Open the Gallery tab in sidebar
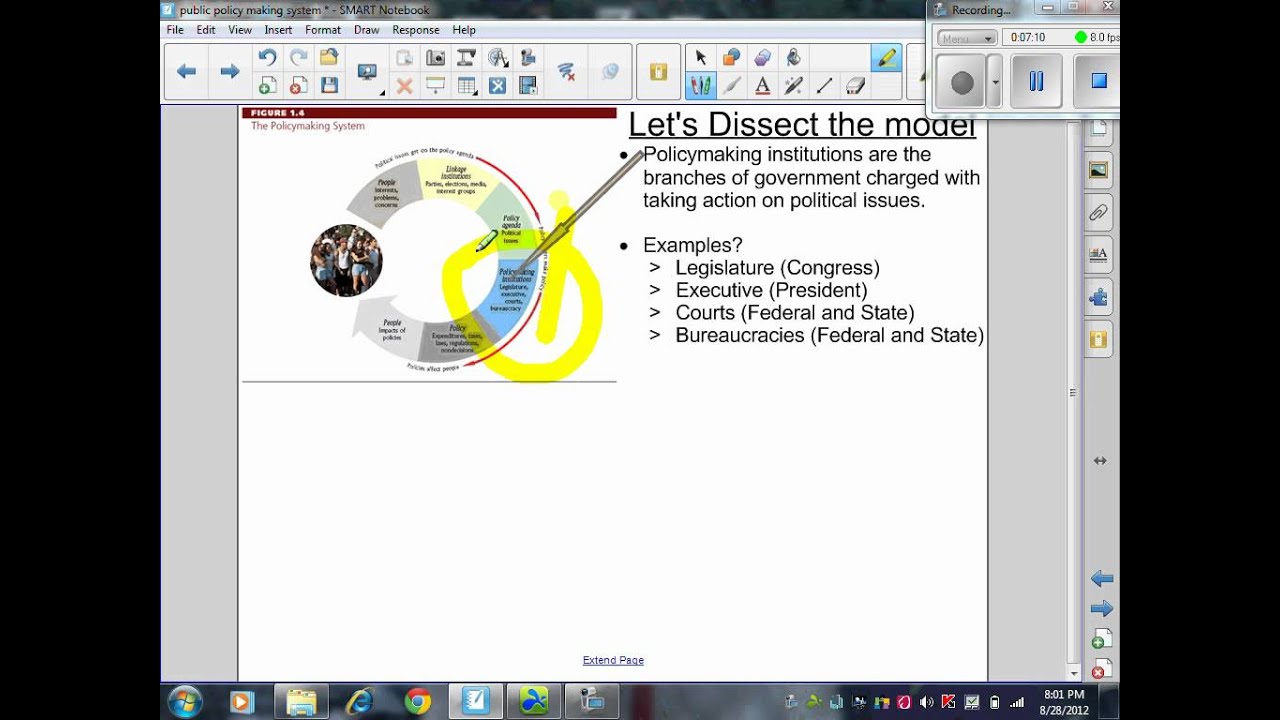Screen dimensions: 1280x720 1099,170
